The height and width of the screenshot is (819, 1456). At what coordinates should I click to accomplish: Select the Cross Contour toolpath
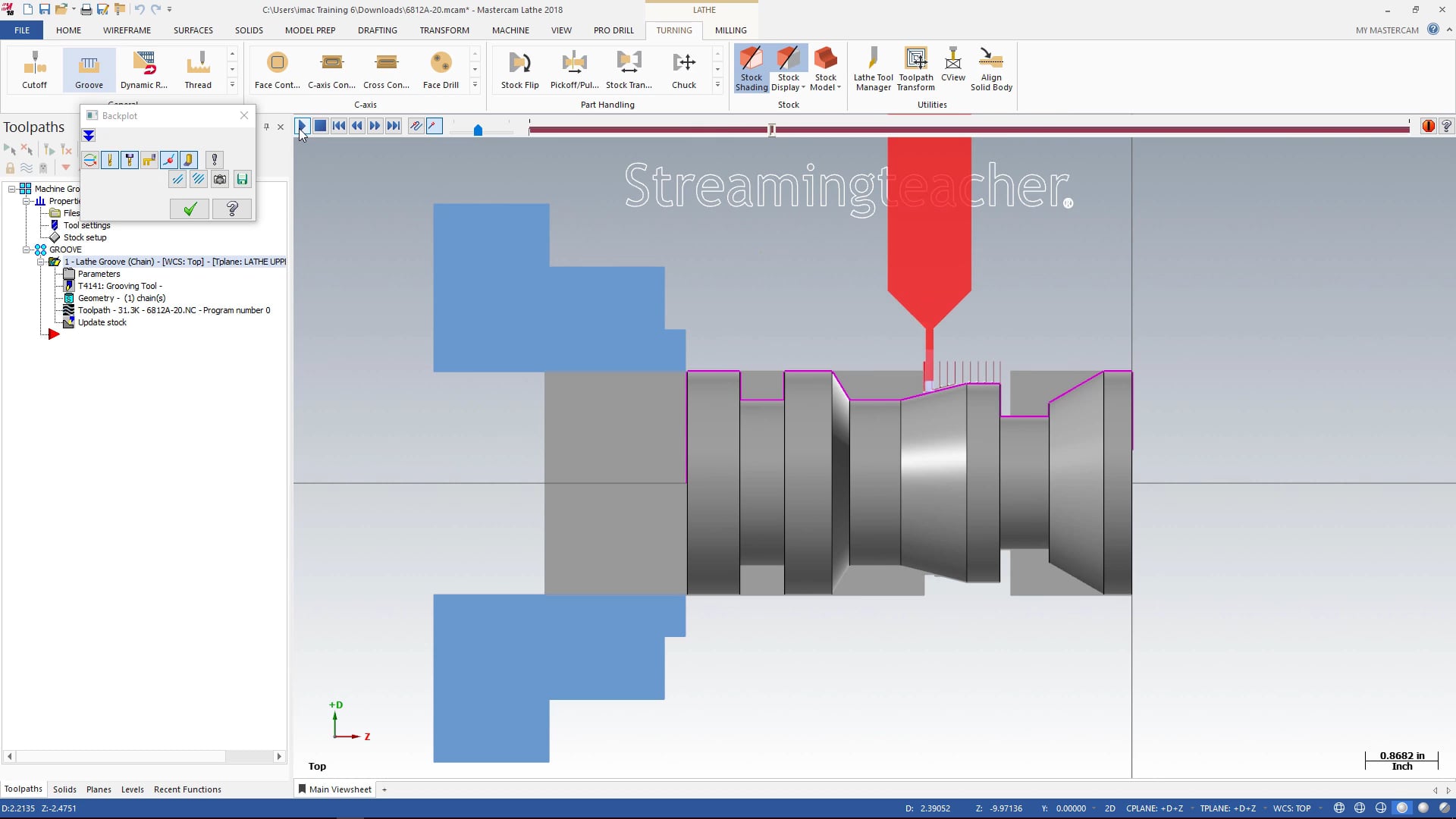386,70
